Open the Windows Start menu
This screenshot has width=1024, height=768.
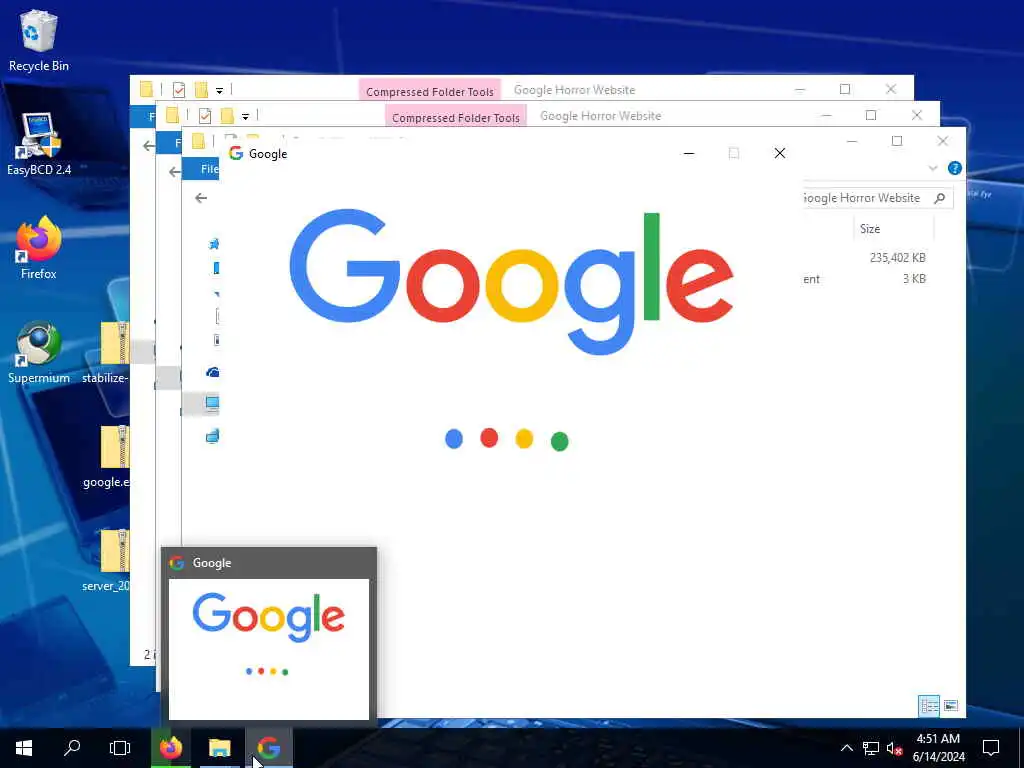[x=24, y=748]
